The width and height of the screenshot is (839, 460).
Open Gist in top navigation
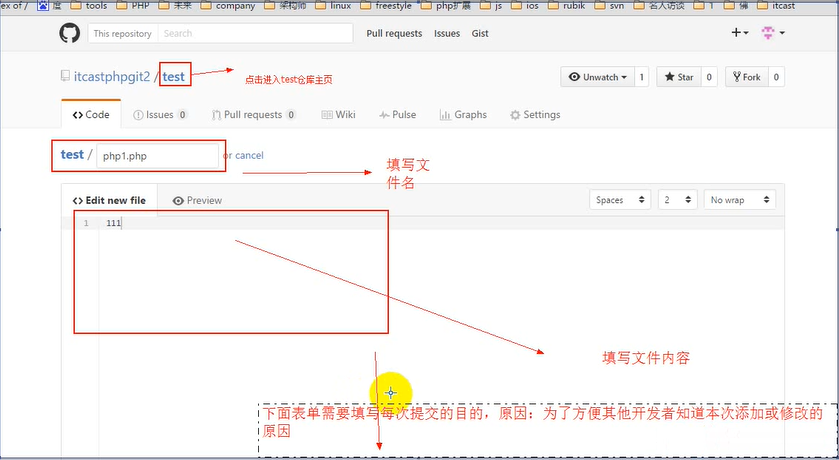tap(480, 33)
